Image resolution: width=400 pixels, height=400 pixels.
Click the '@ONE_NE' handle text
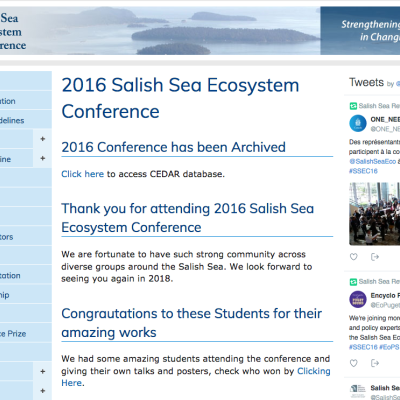[x=385, y=129]
